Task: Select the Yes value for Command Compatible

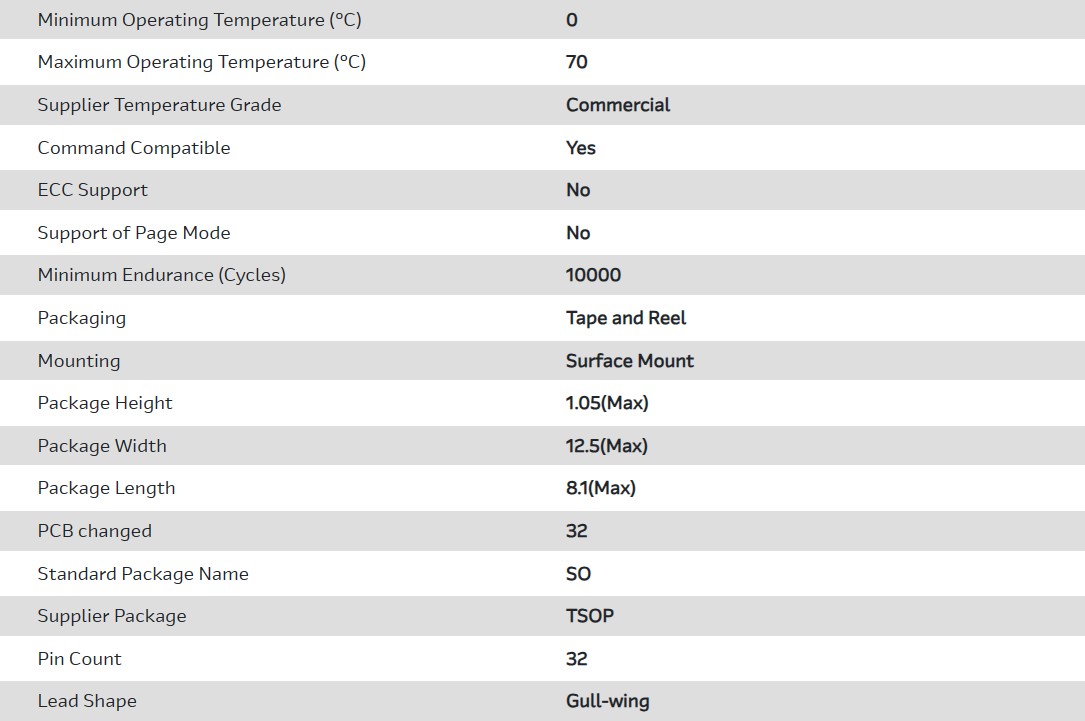Action: (581, 148)
